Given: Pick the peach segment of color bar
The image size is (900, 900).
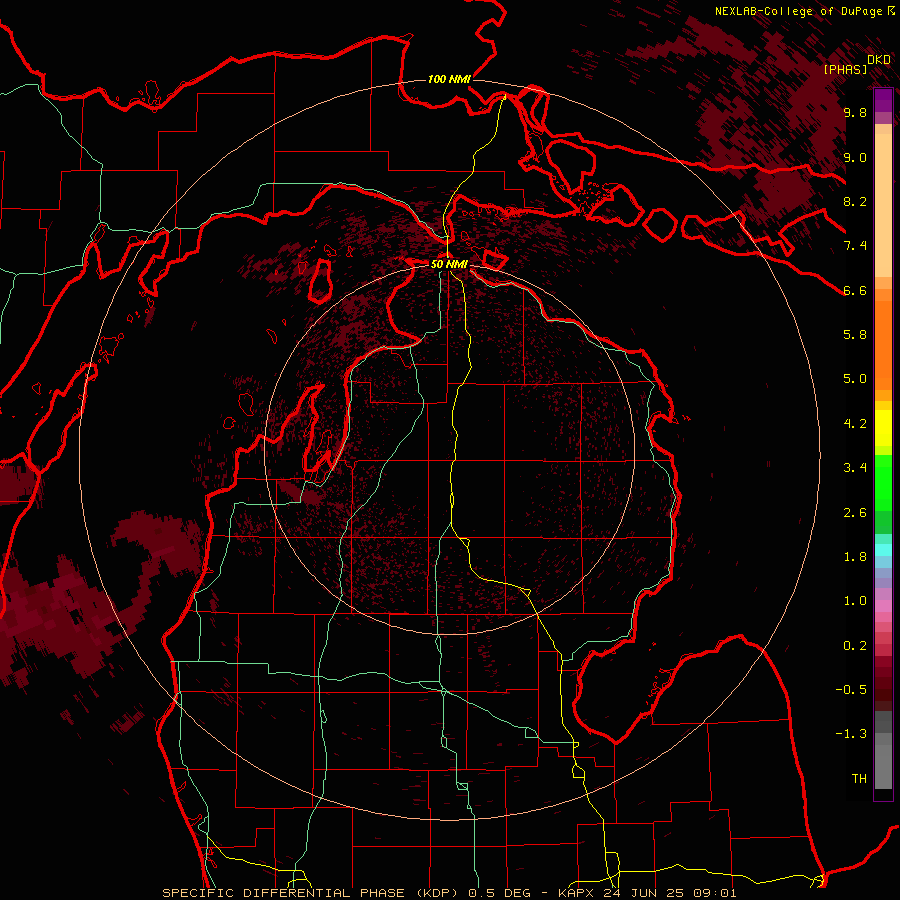Looking at the screenshot, I should [883, 207].
